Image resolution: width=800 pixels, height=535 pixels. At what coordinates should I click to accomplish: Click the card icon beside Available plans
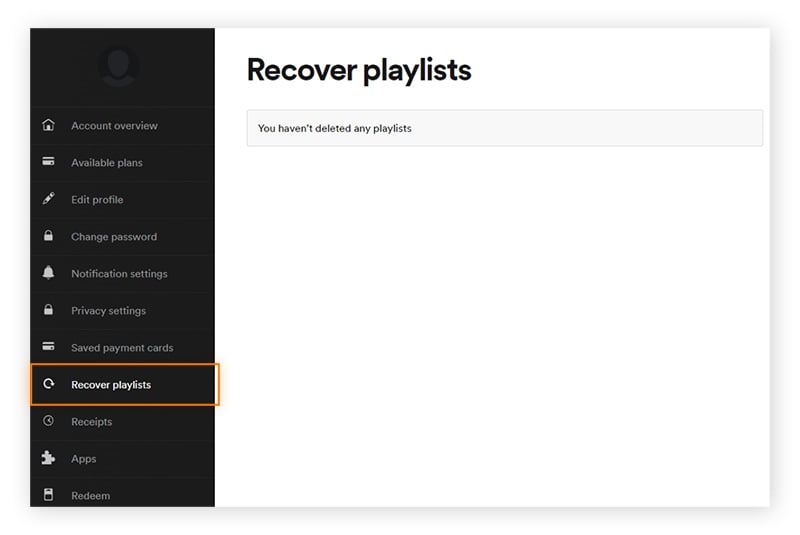point(48,162)
